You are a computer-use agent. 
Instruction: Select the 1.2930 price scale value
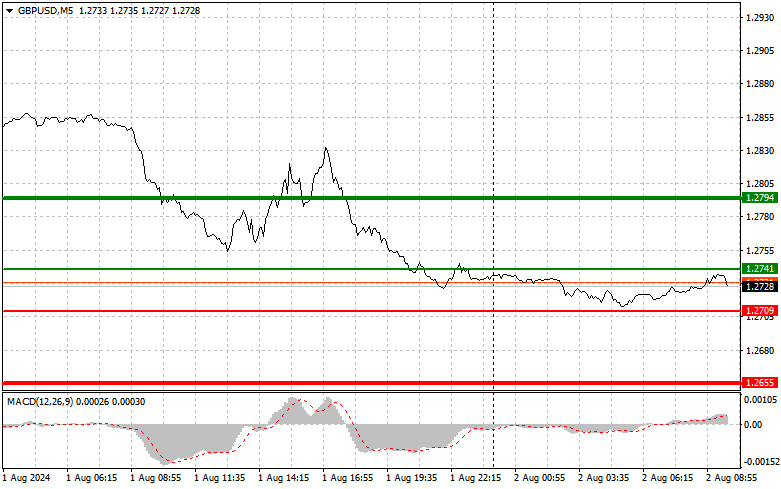760,17
